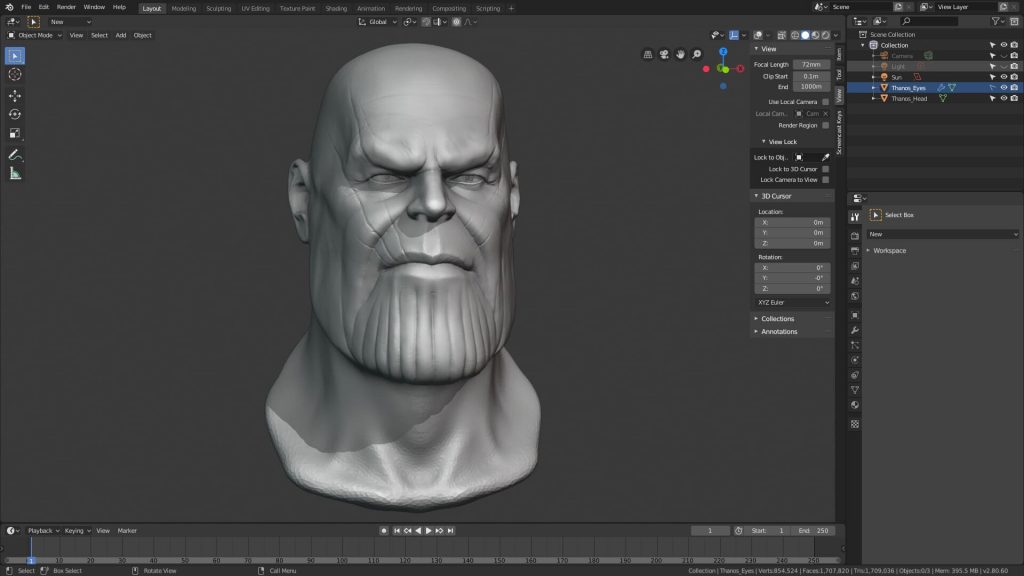Open the Physics properties tab
Image resolution: width=1024 pixels, height=576 pixels.
pyautogui.click(x=855, y=360)
